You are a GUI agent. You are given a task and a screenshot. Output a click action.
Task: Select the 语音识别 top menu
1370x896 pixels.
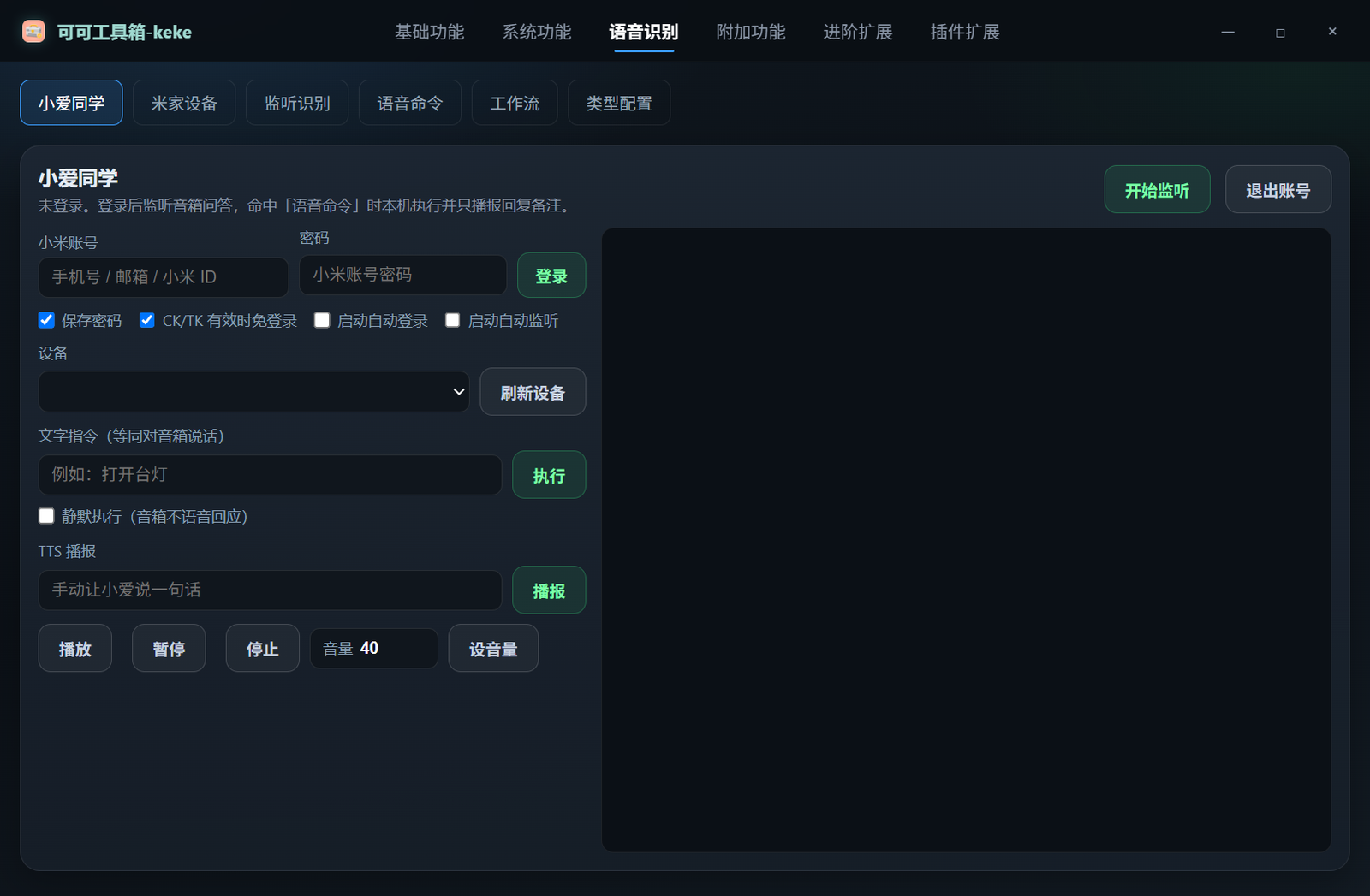tap(644, 33)
